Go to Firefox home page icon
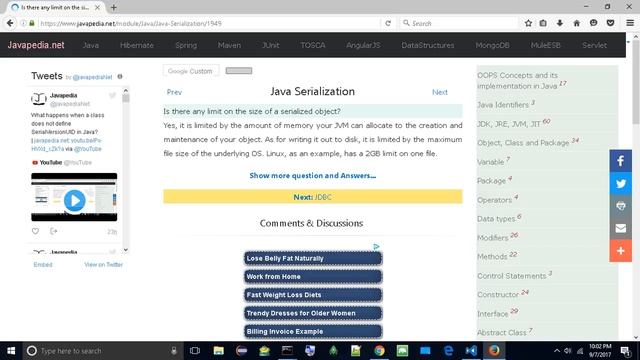This screenshot has height=360, width=640. coord(576,23)
